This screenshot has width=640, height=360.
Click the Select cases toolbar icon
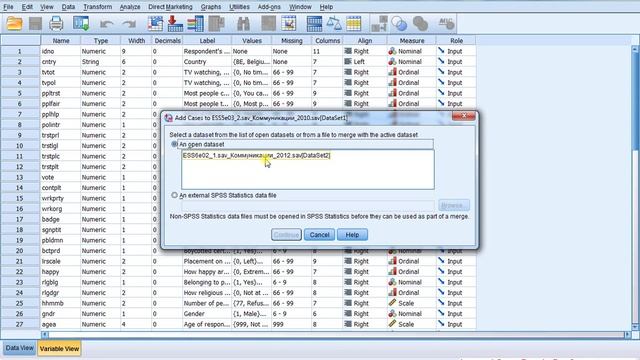coord(353,24)
